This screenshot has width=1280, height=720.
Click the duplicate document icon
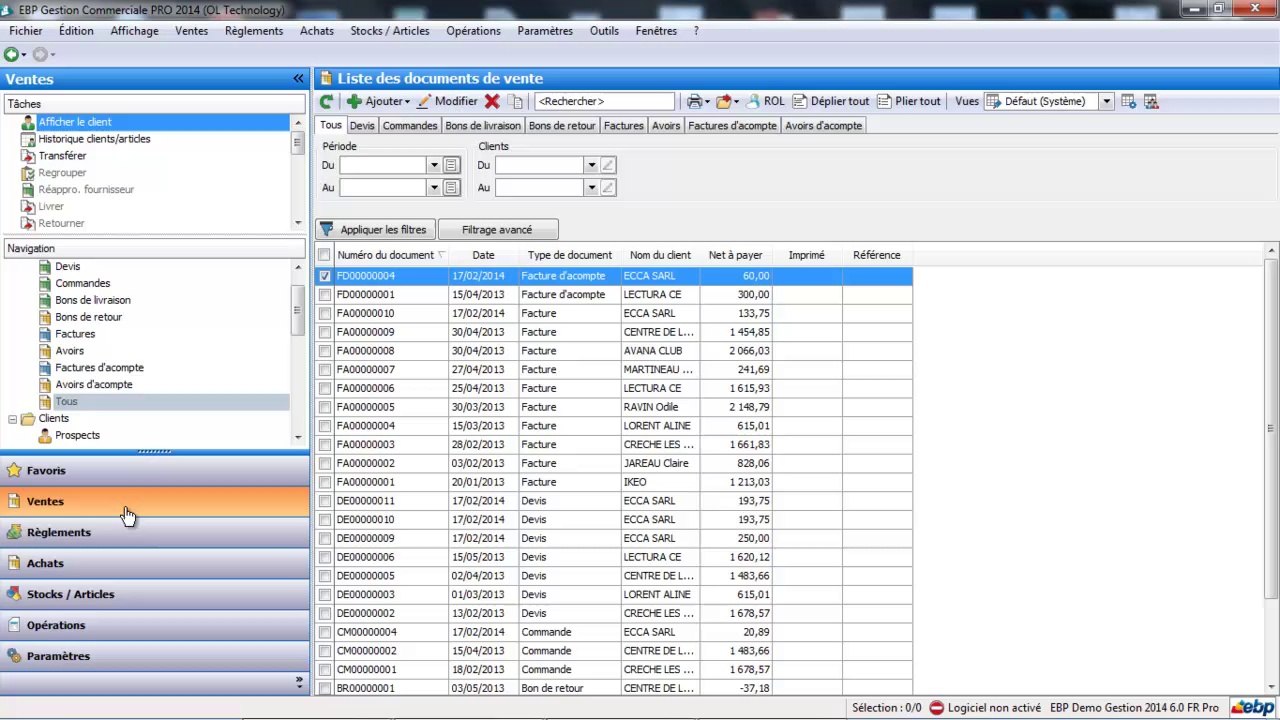(515, 101)
